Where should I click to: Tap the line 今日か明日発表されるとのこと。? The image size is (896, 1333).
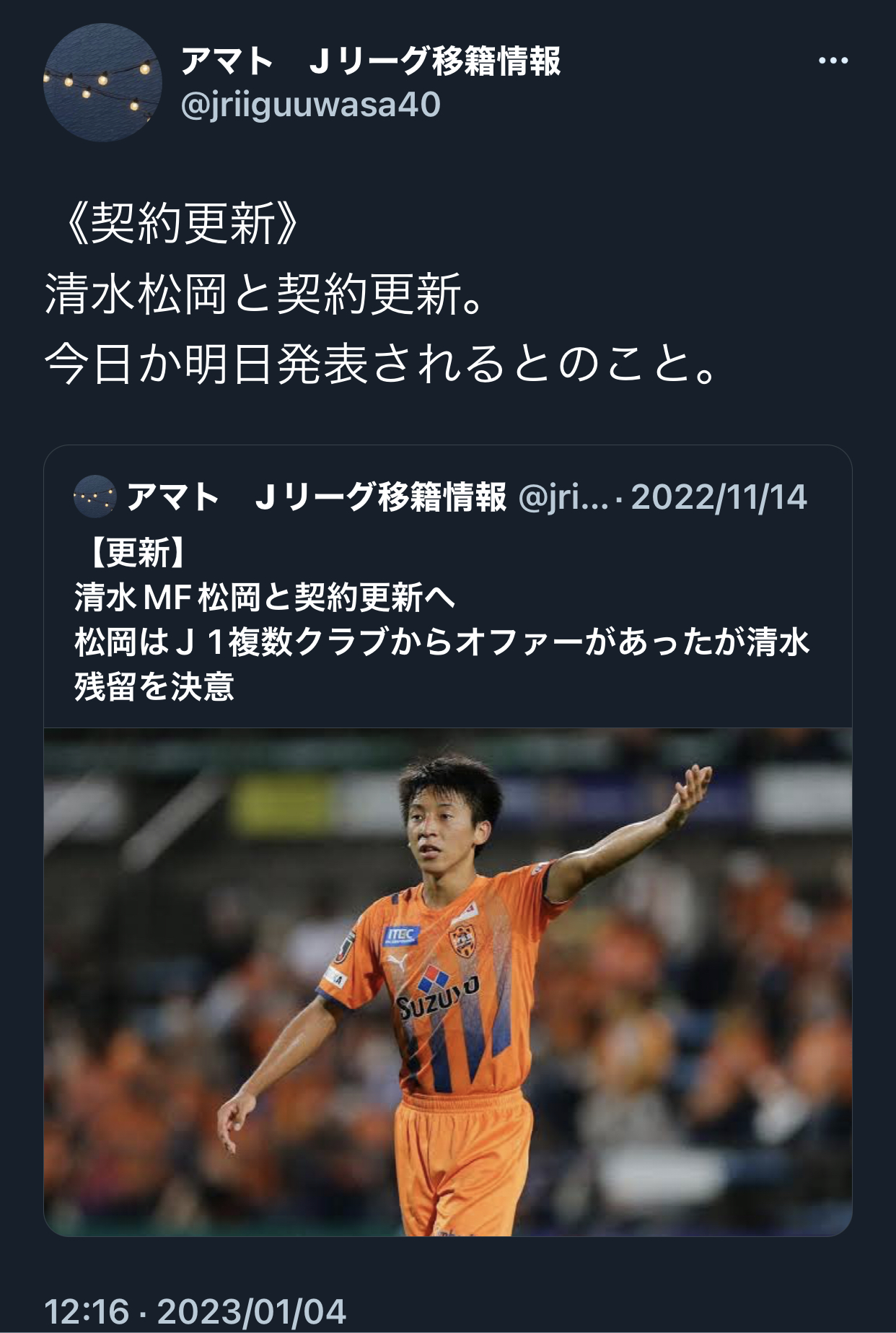[x=382, y=363]
